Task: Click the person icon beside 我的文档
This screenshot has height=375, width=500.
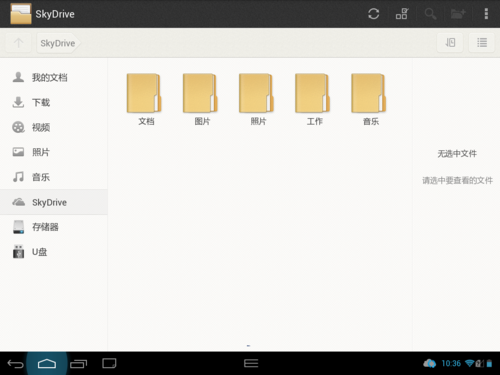Action: (x=18, y=77)
